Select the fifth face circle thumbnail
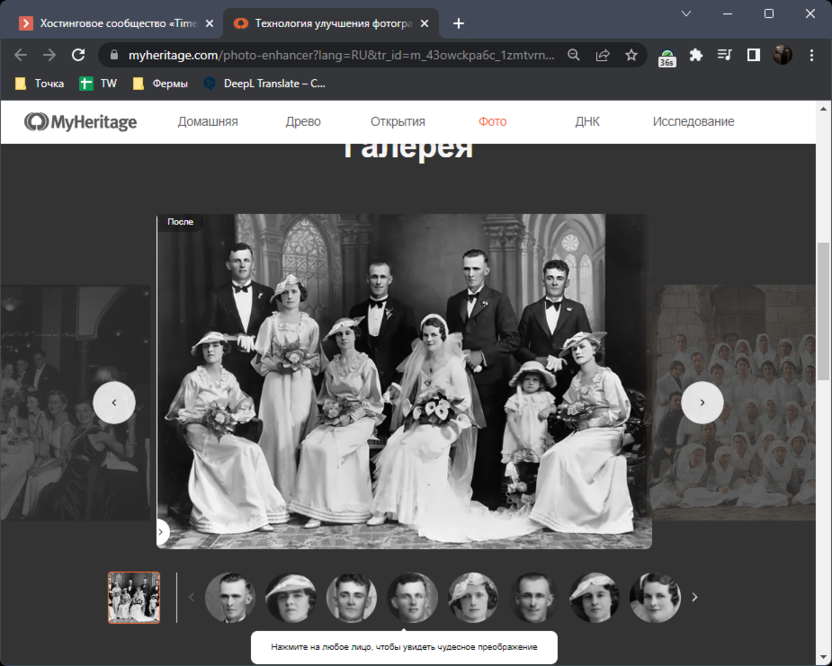 pyautogui.click(x=473, y=598)
